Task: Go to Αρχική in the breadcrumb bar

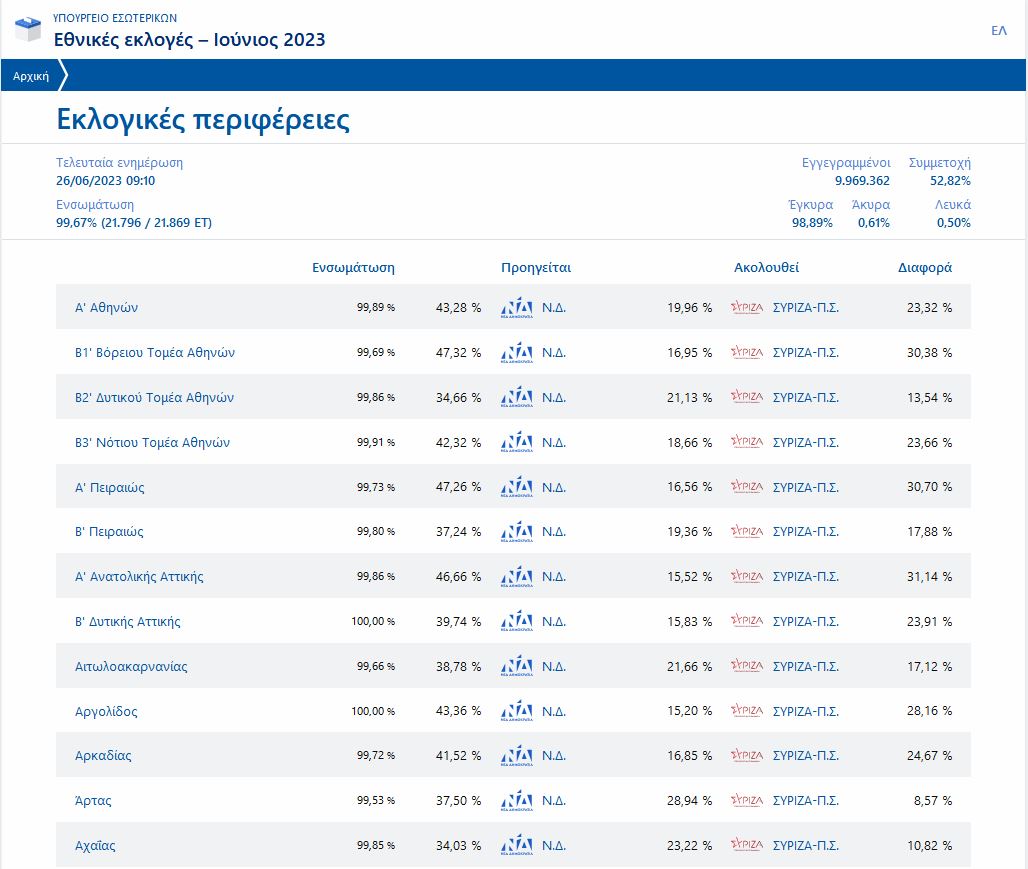Action: pyautogui.click(x=31, y=76)
